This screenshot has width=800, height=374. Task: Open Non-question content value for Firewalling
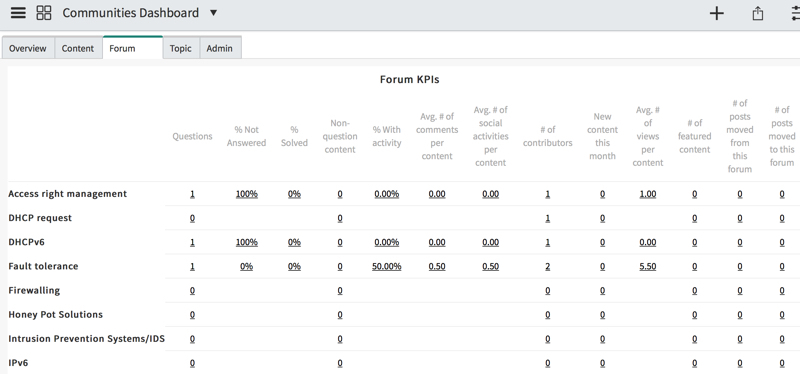point(340,290)
